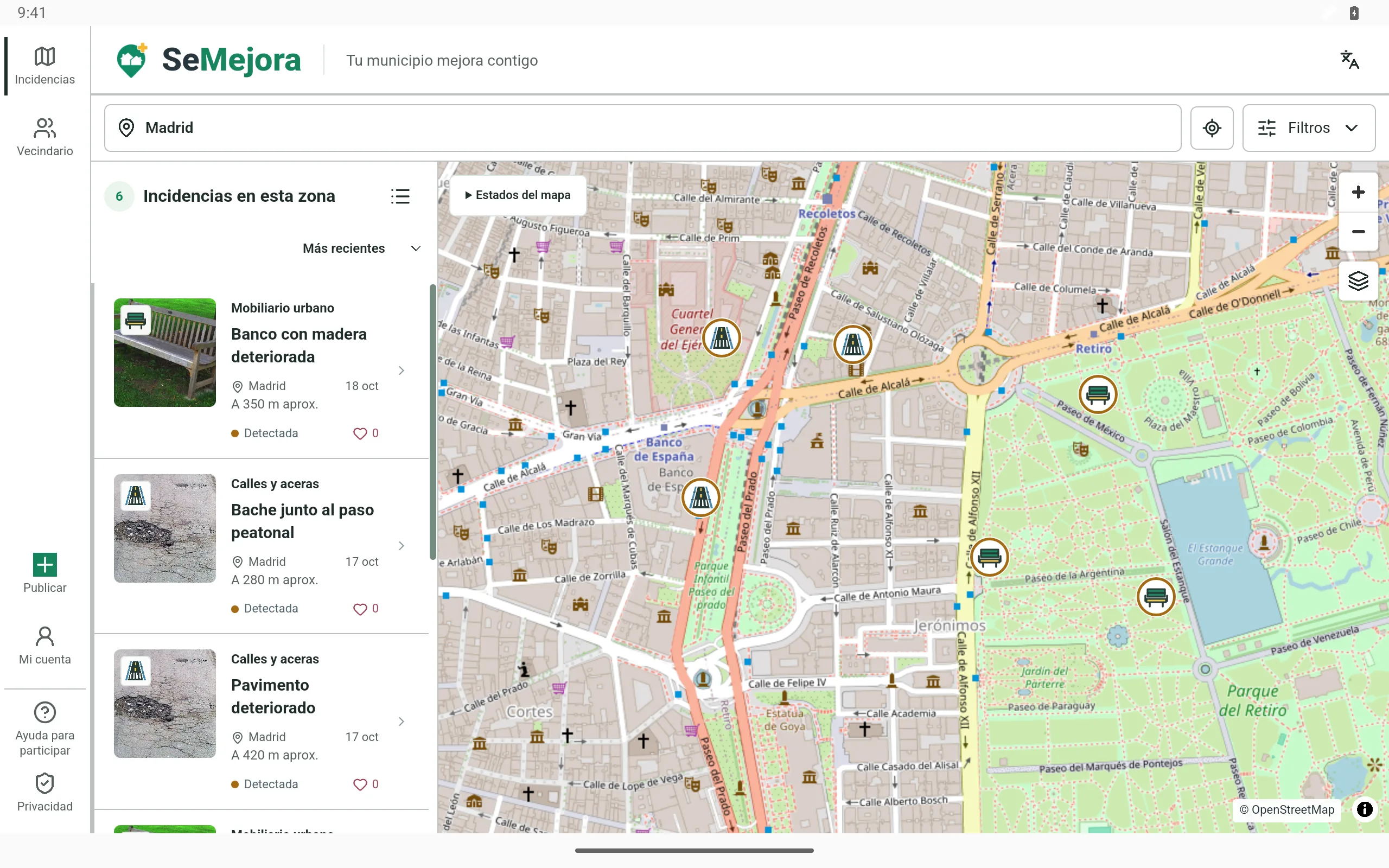Click the Pavimento deteriorado photo
This screenshot has width=1389, height=868.
click(165, 704)
